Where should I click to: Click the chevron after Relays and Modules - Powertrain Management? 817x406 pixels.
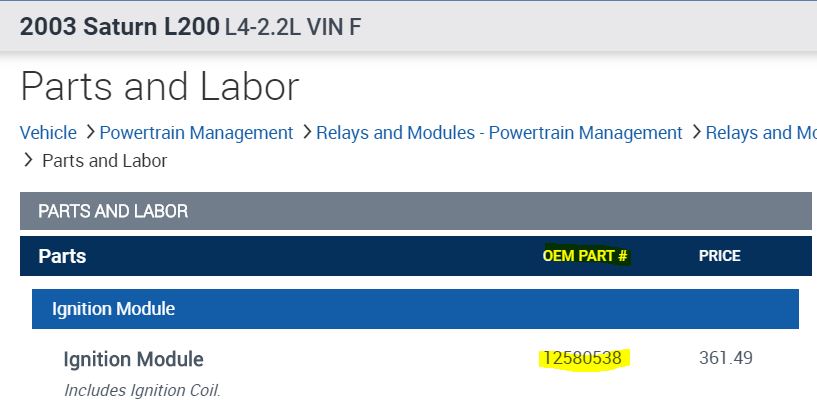pos(695,132)
